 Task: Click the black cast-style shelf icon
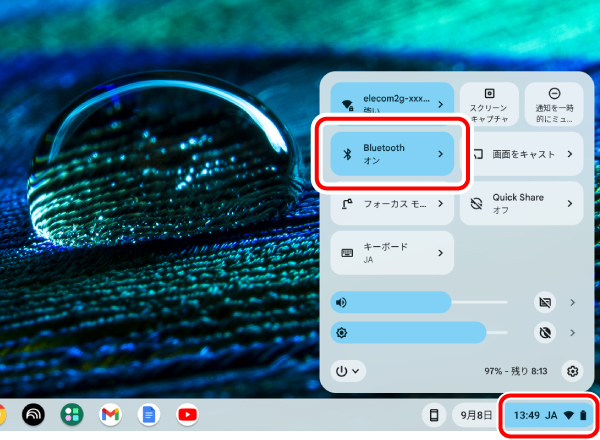33,413
